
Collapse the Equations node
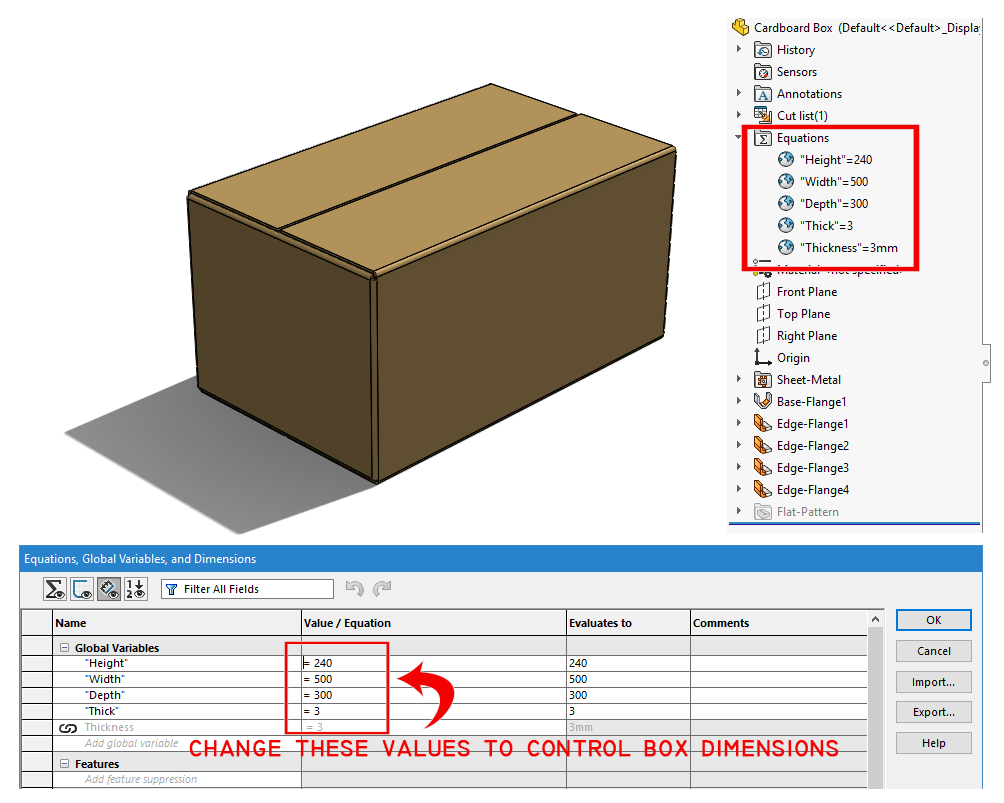(x=739, y=137)
